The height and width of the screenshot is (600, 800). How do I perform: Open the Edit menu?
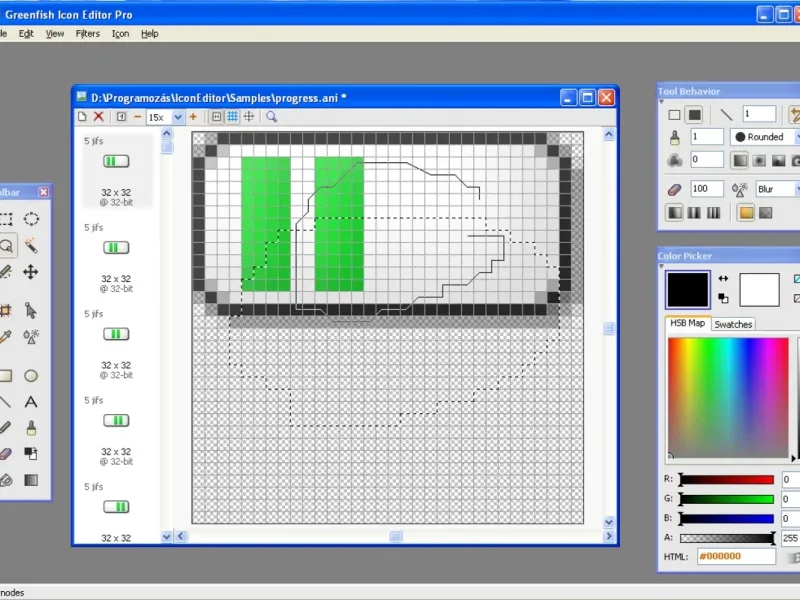click(x=26, y=34)
